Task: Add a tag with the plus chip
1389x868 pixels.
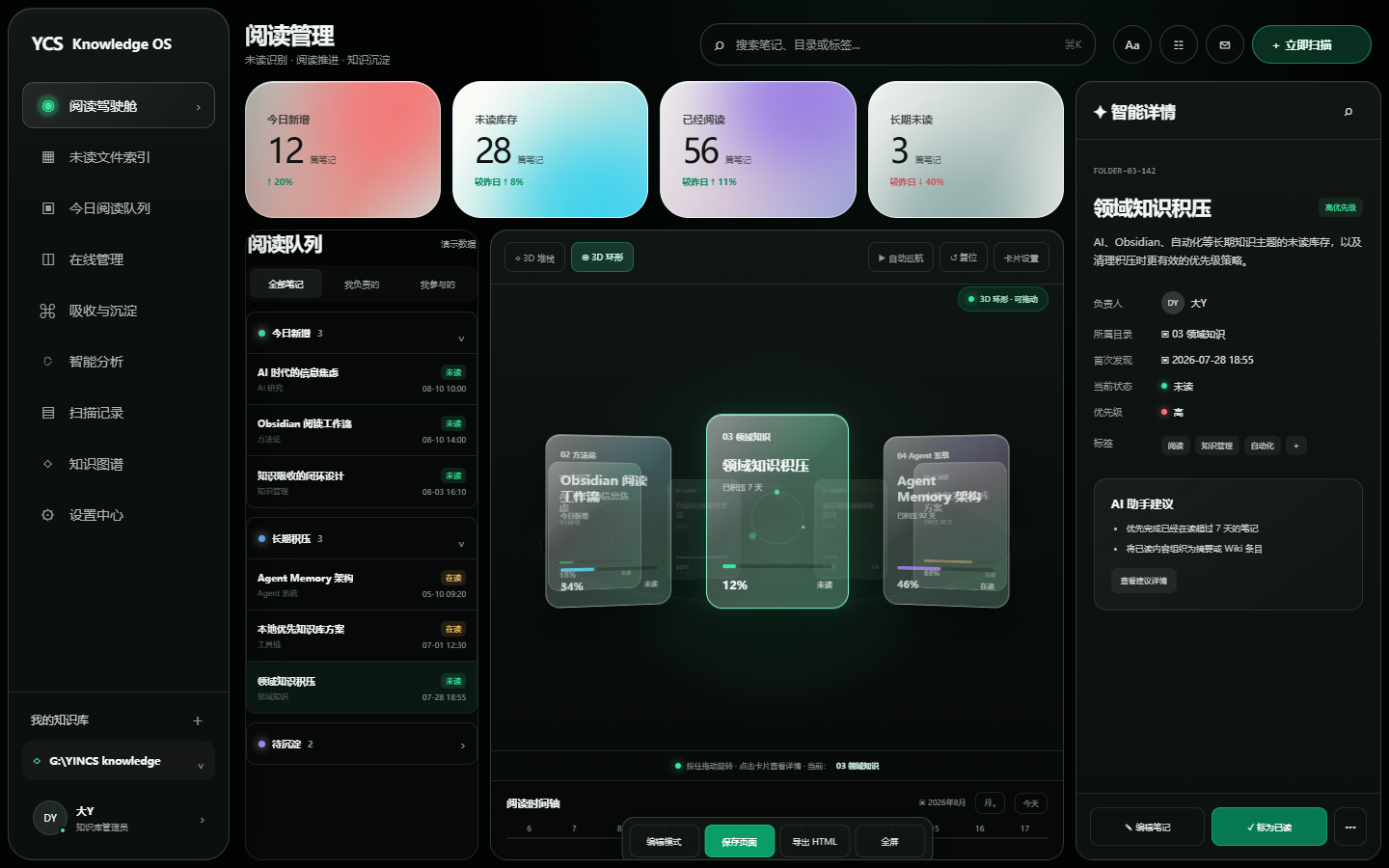Action: pyautogui.click(x=1296, y=446)
